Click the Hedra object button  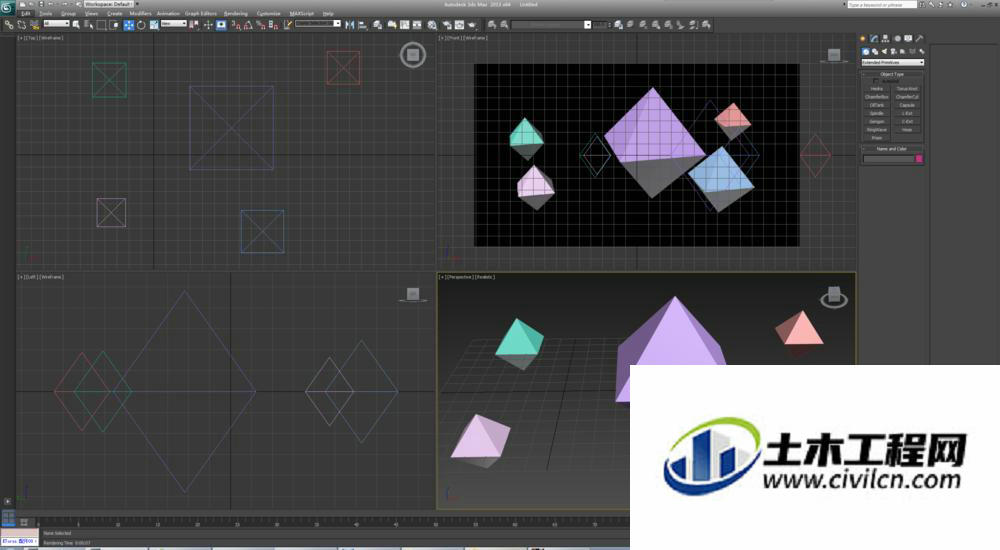[x=877, y=89]
